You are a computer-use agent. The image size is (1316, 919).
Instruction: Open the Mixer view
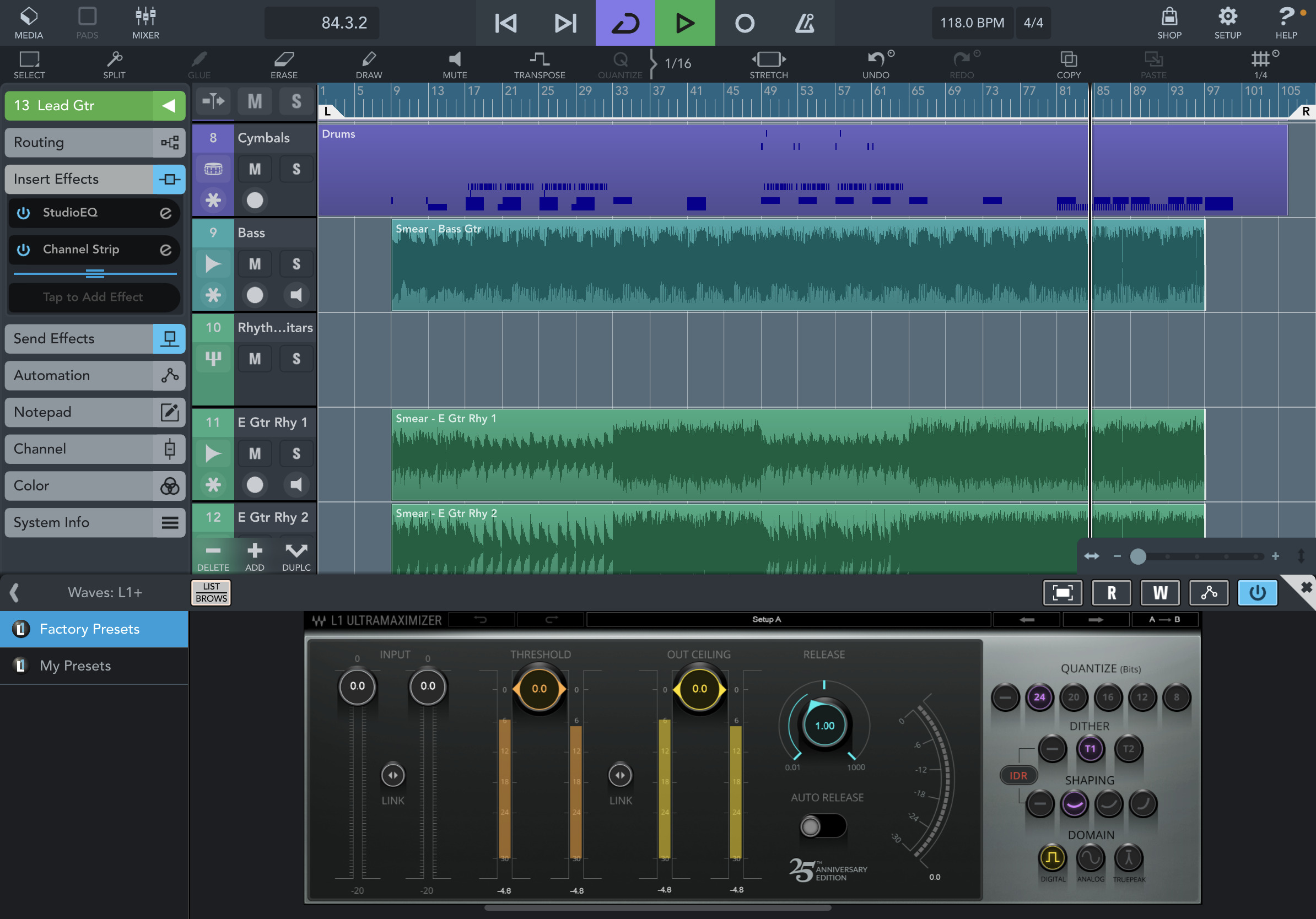145,23
